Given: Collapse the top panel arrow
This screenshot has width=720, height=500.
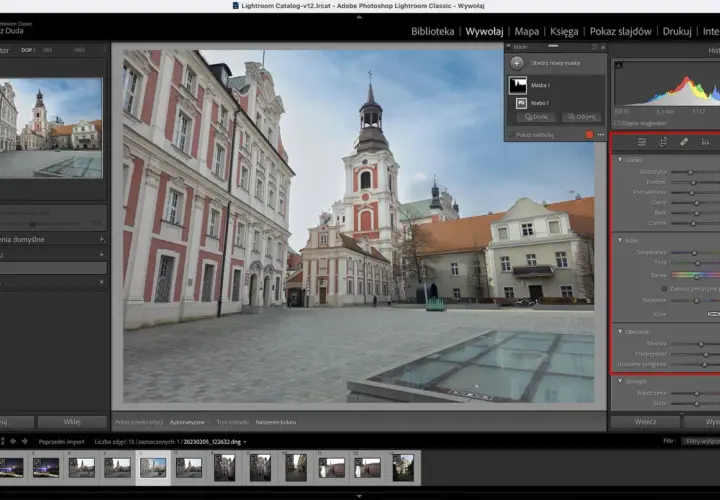Looking at the screenshot, I should click(x=359, y=17).
